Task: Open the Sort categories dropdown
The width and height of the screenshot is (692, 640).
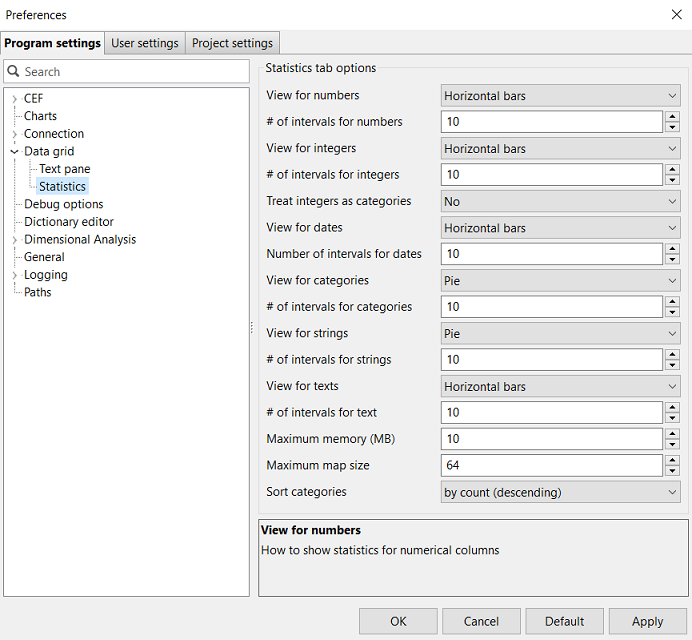Action: [x=560, y=492]
